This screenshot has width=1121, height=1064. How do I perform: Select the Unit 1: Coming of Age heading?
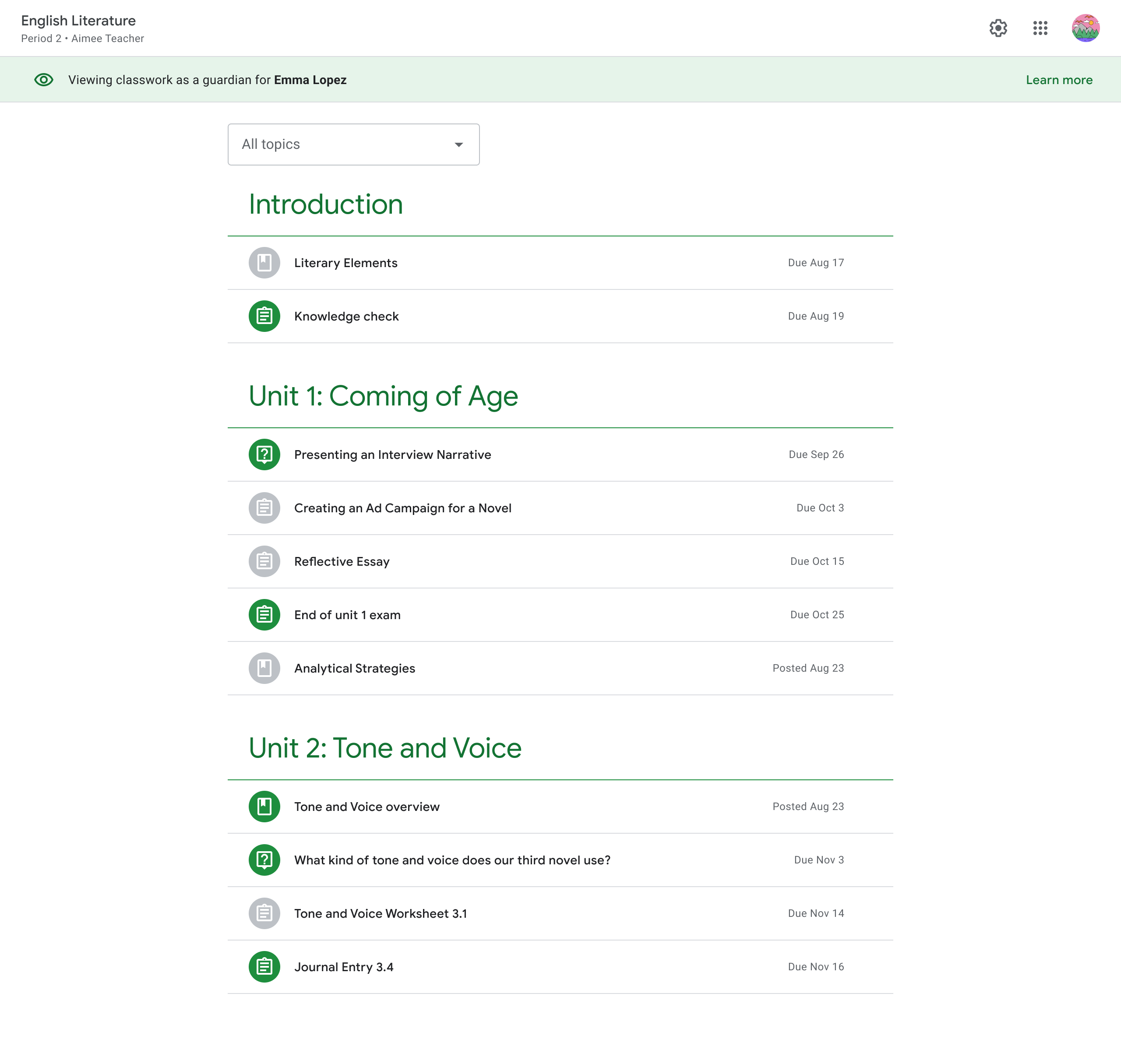(x=383, y=396)
